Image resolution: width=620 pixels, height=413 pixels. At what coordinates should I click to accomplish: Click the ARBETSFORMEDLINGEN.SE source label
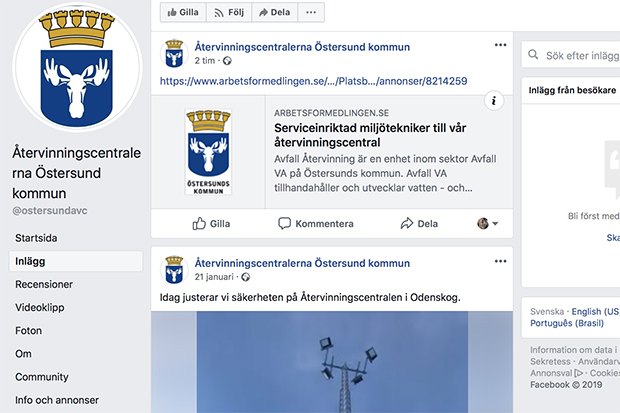pos(331,113)
